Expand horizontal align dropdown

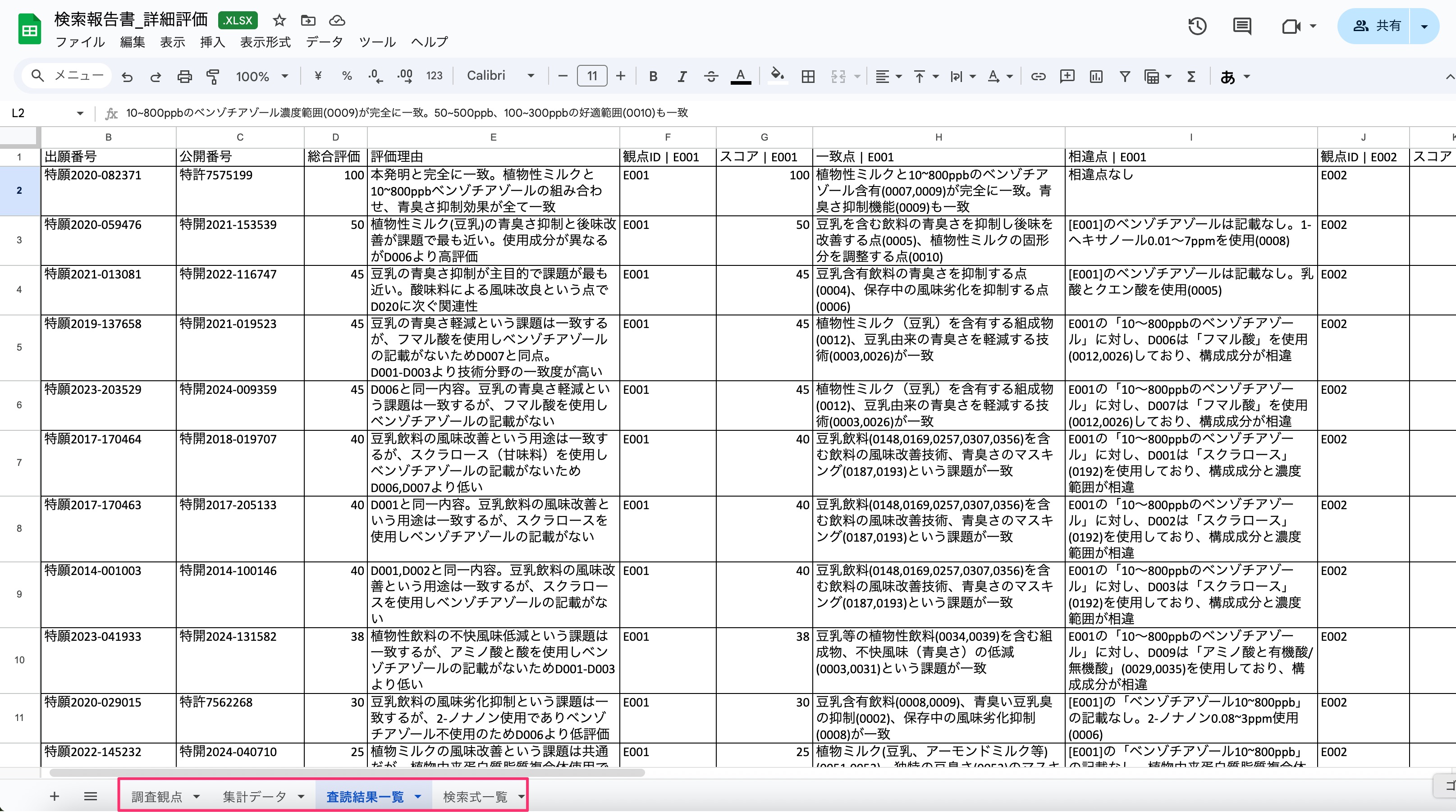pyautogui.click(x=899, y=76)
